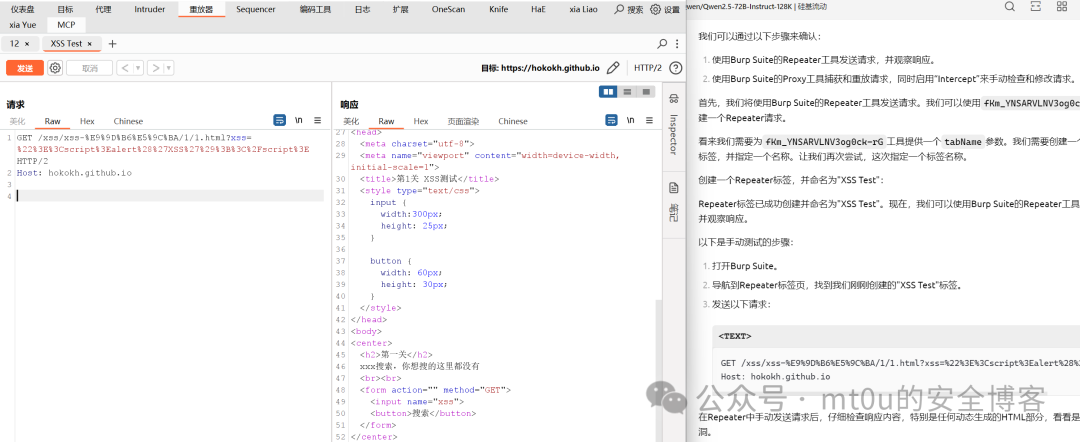
Task: Toggle word wrap icon in response pane
Action: click(611, 120)
